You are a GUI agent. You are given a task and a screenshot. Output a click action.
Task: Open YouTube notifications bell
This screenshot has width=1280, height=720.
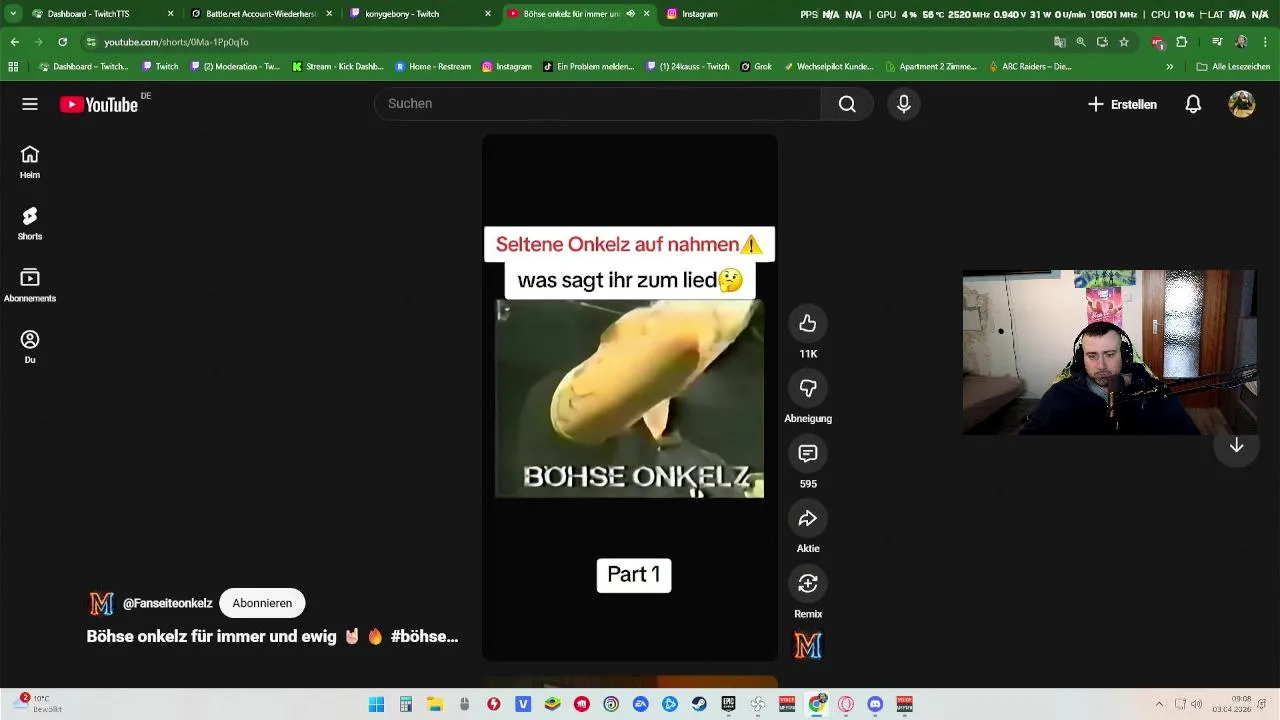pos(1193,104)
